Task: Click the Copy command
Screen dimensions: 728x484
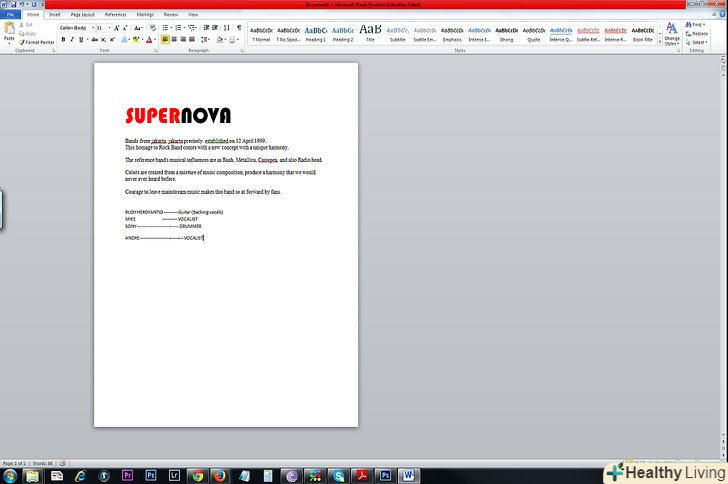Action: point(27,33)
